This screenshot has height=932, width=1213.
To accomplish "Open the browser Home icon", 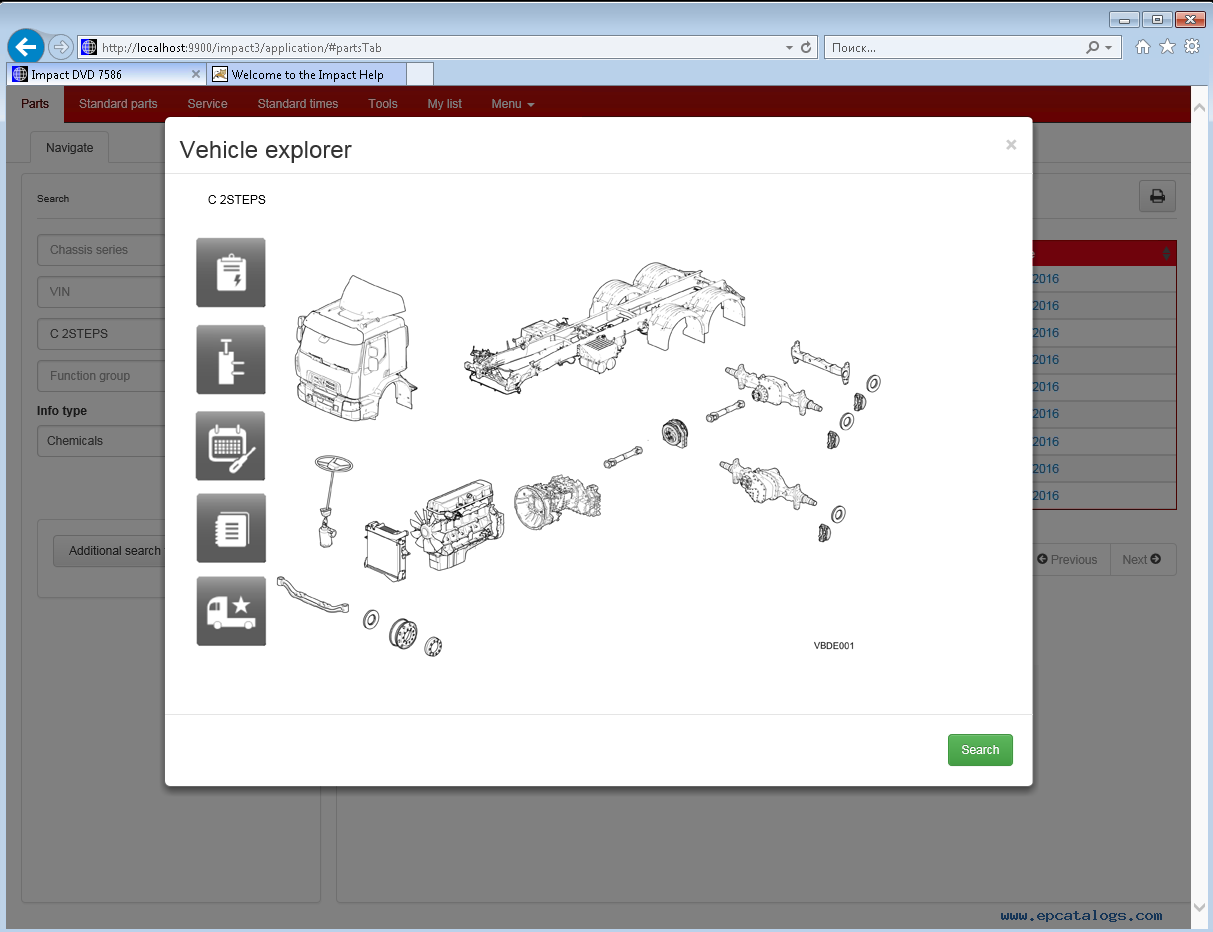I will 1142,47.
